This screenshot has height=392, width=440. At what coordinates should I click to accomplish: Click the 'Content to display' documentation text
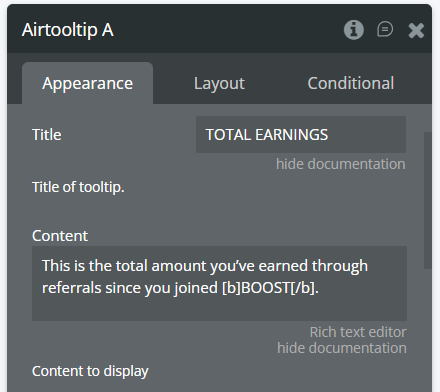(90, 371)
